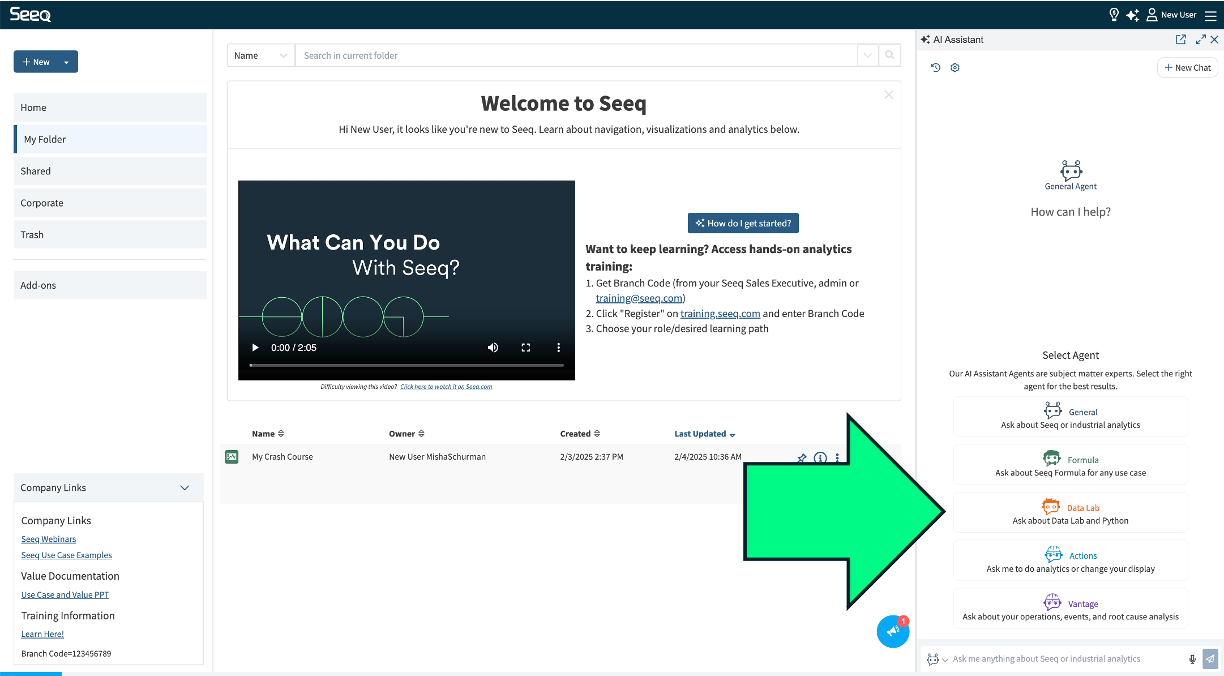Open AI Assistant settings gear

(x=955, y=67)
